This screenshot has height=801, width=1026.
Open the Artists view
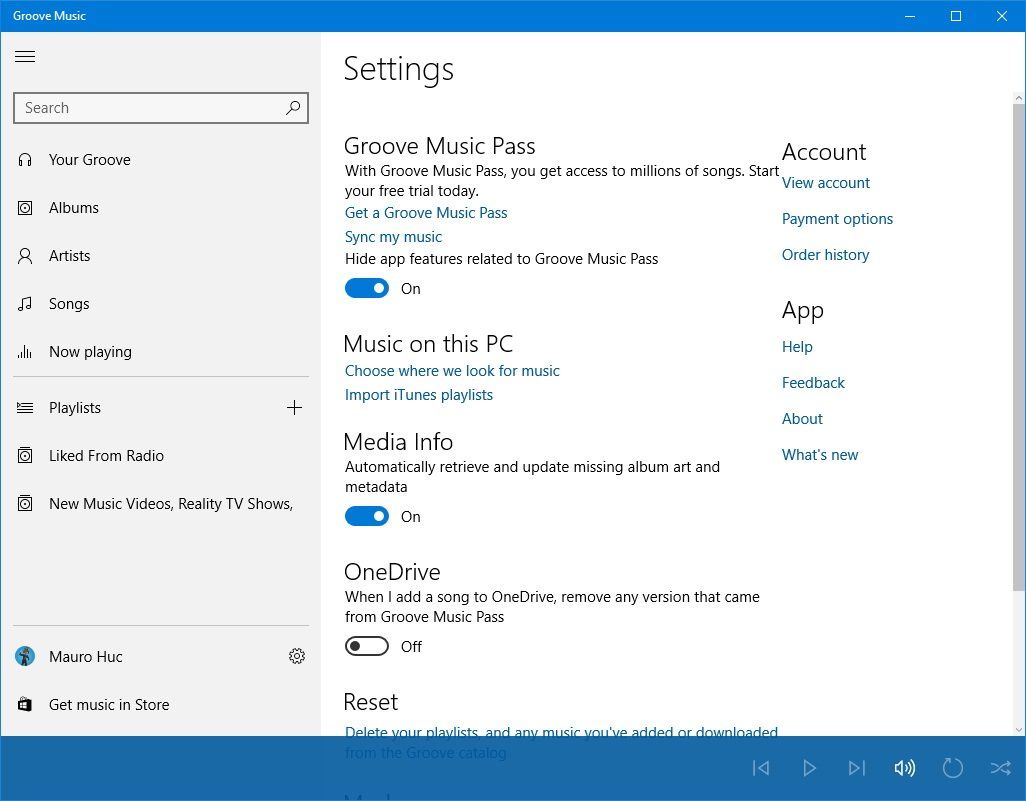pyautogui.click(x=70, y=255)
